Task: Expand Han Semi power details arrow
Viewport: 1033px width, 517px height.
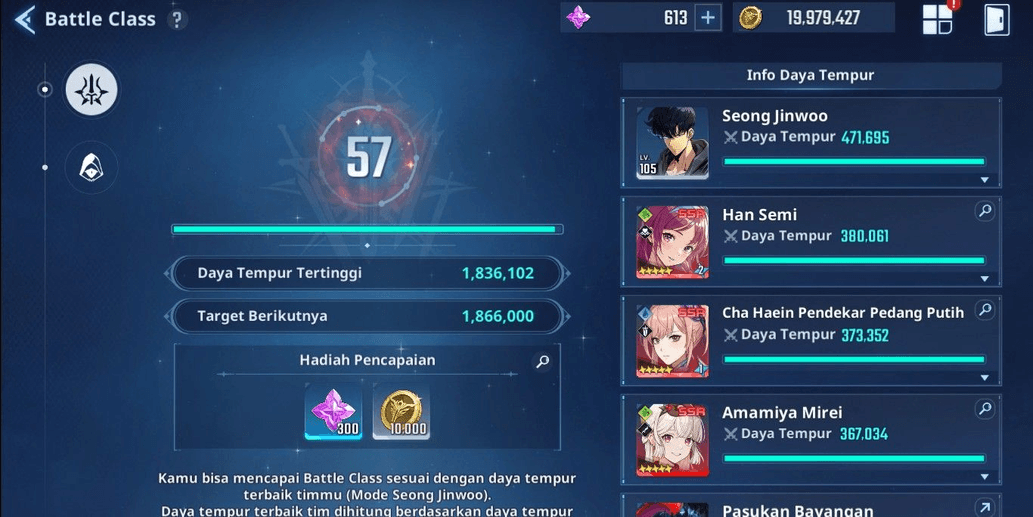Action: coord(984,279)
